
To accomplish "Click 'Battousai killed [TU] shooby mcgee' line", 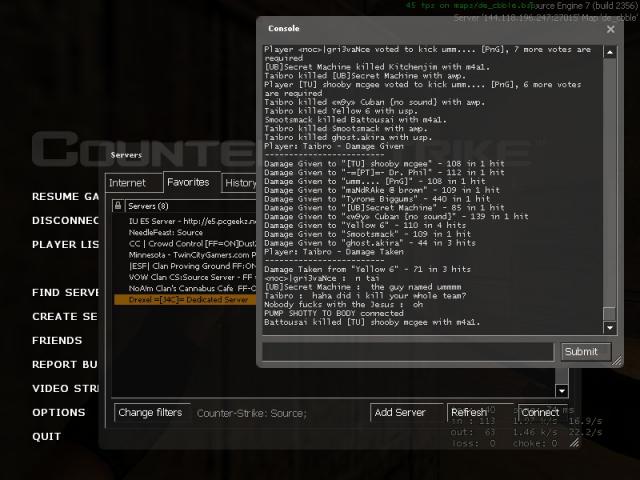I will point(372,322).
